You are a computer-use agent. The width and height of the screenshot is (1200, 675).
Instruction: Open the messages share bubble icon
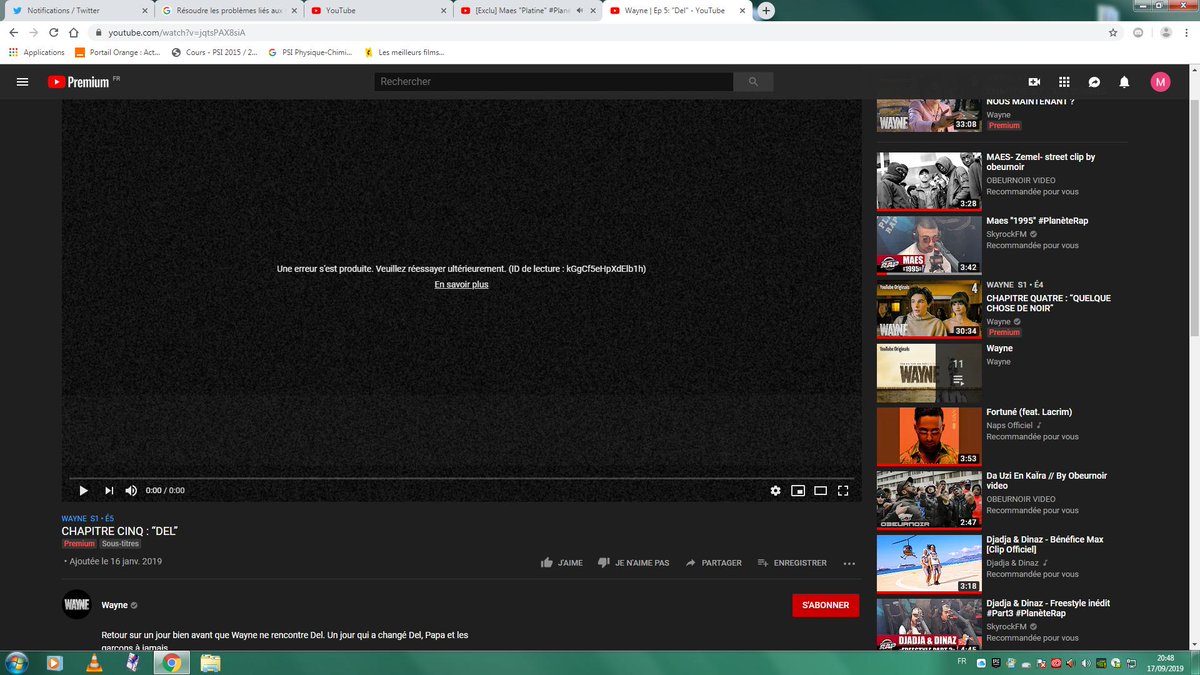[x=1094, y=82]
